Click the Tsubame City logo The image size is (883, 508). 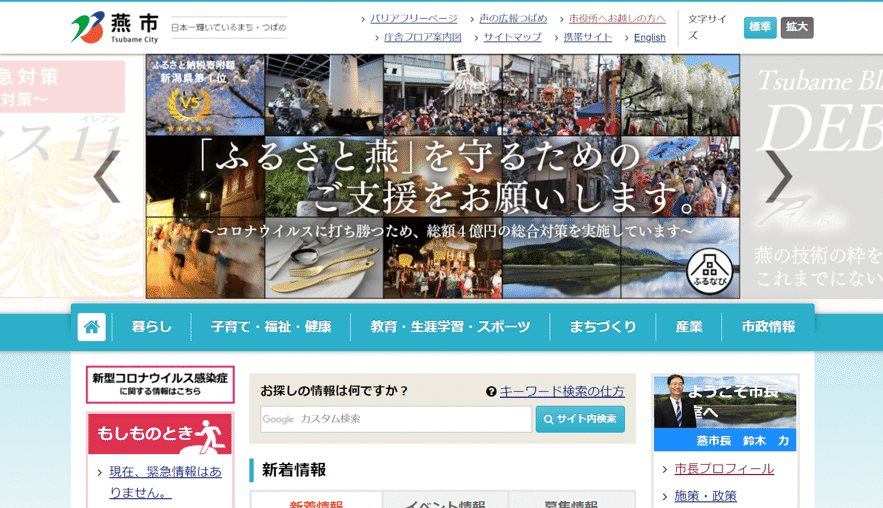116,27
